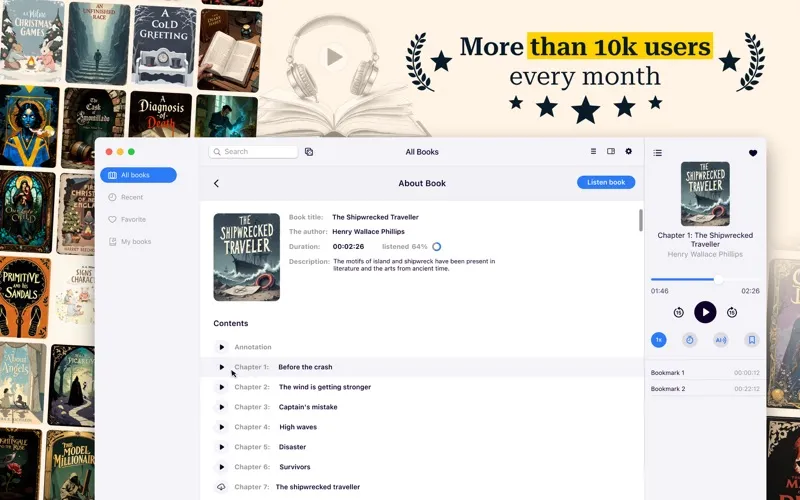
Task: Add a bookmark with the bookmark icon
Action: [752, 340]
